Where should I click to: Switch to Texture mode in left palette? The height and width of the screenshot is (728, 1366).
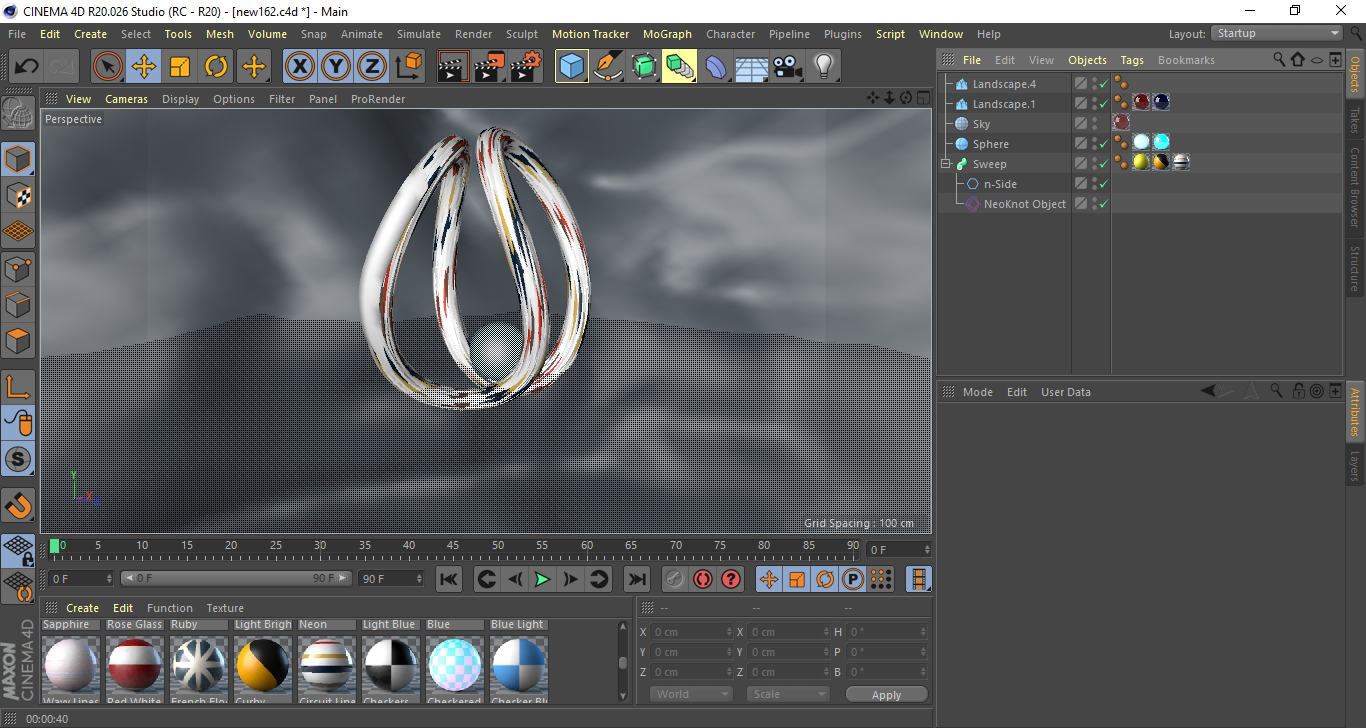click(18, 195)
